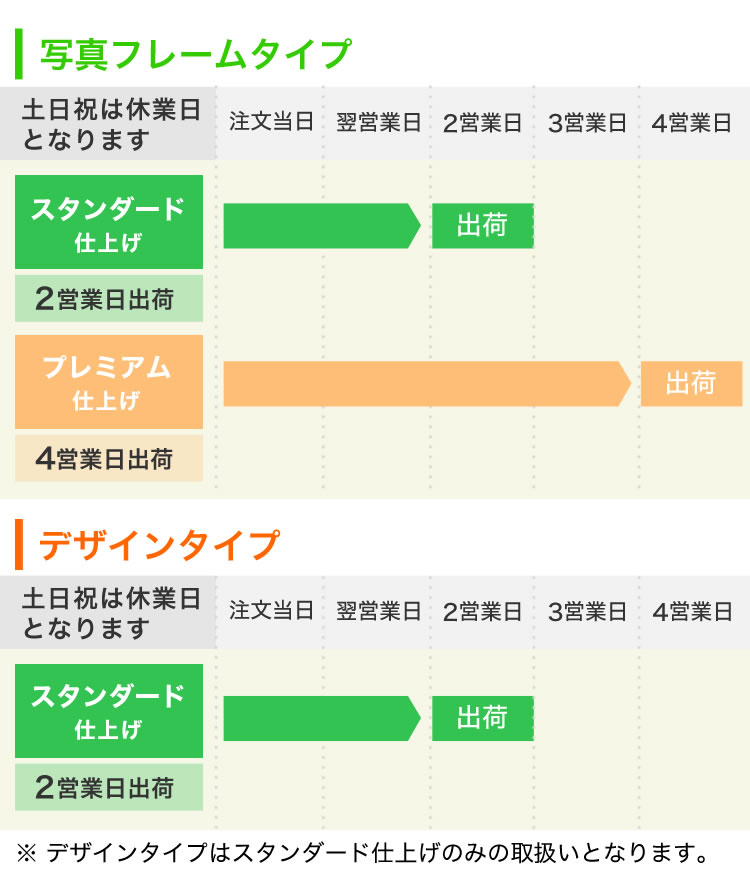Click green 出荷 box in デザインタイプ section
Screen dimensions: 750x869
[482, 718]
